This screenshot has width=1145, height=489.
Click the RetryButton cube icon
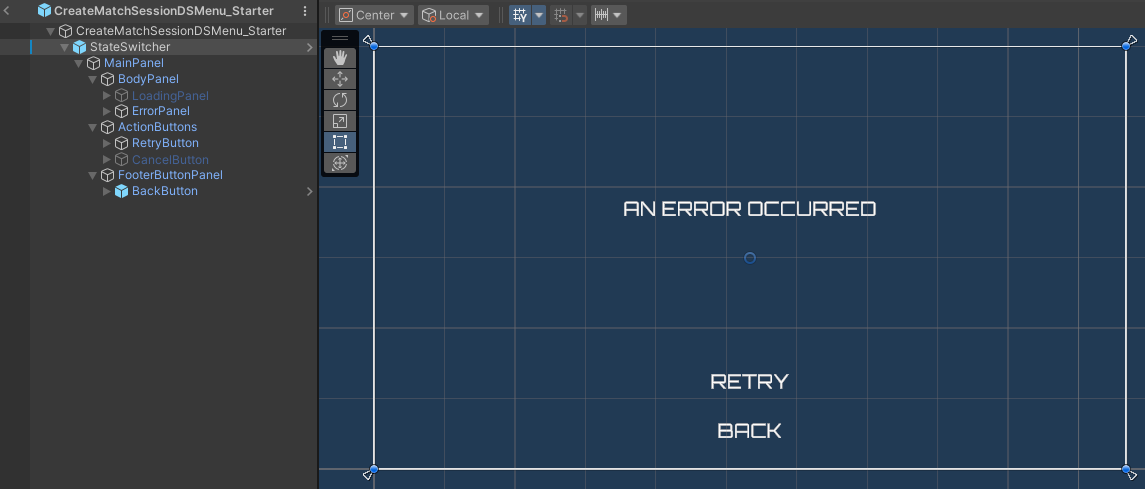(x=121, y=143)
